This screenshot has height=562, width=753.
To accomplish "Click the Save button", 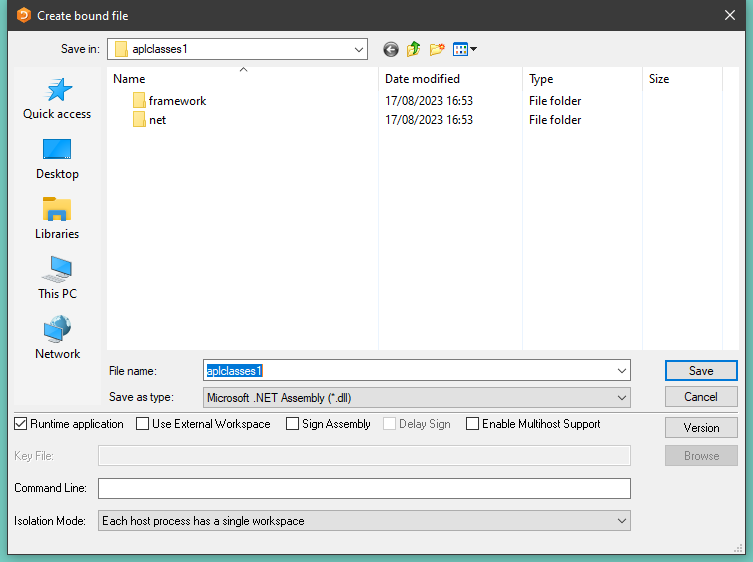I will [x=701, y=371].
